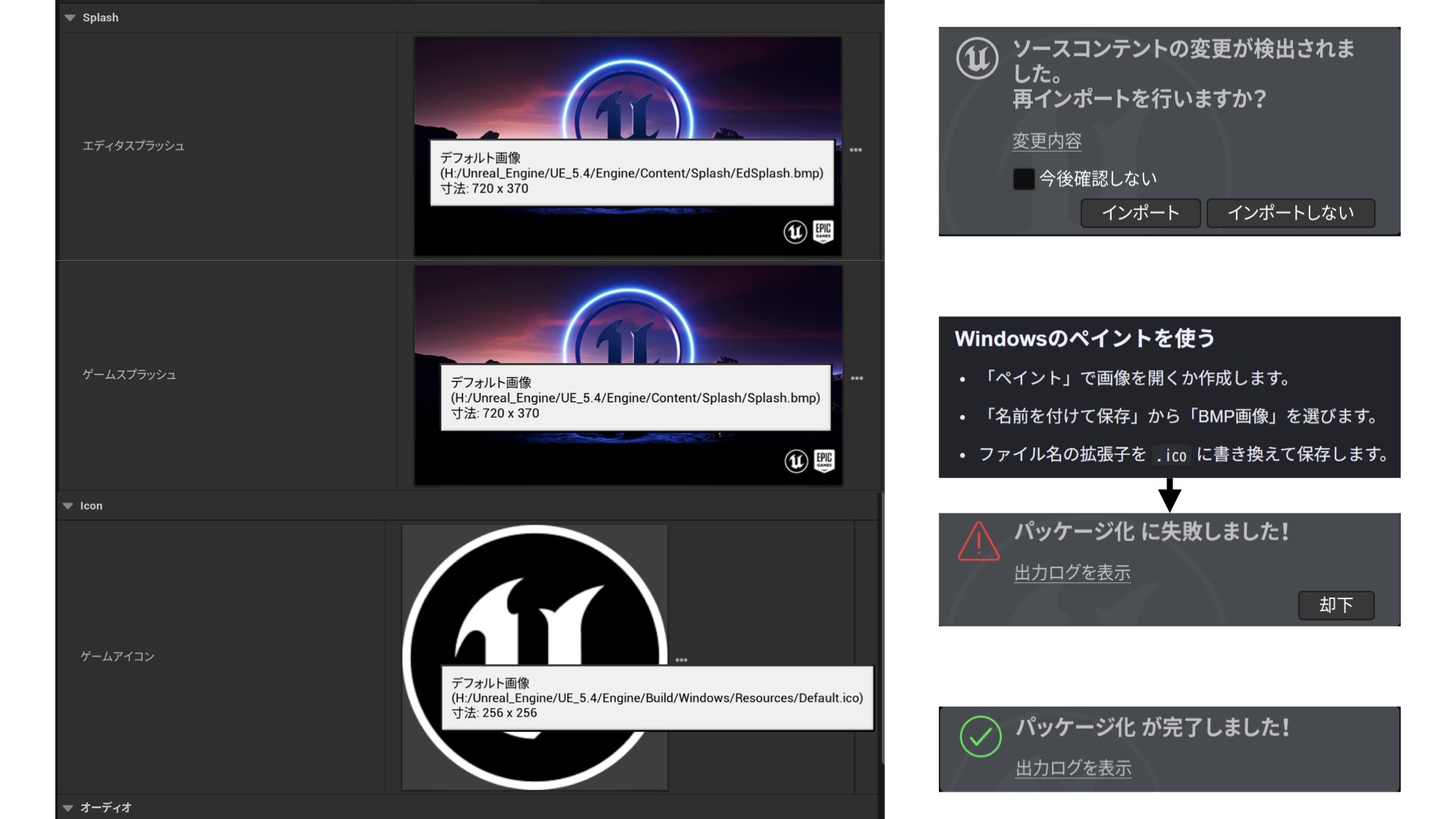Click the パッケージ化 に失敗しました! message

1151,532
